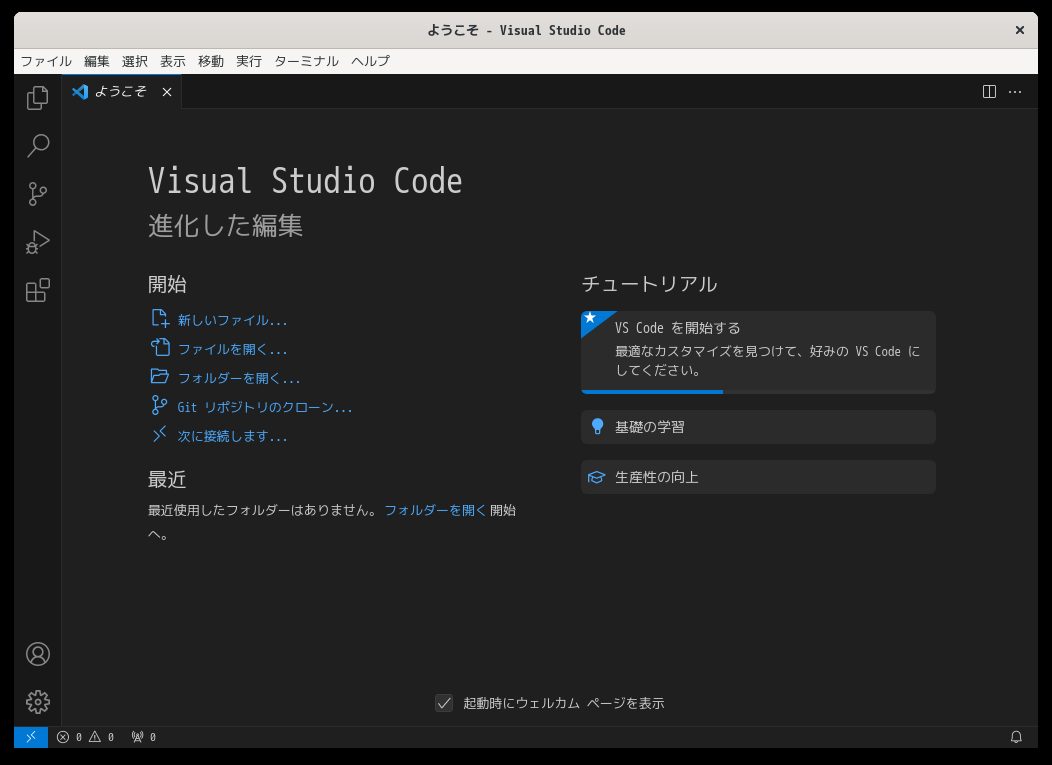This screenshot has width=1052, height=765.
Task: Click the VS Code logo on ようこそ tab
Action: pos(81,92)
